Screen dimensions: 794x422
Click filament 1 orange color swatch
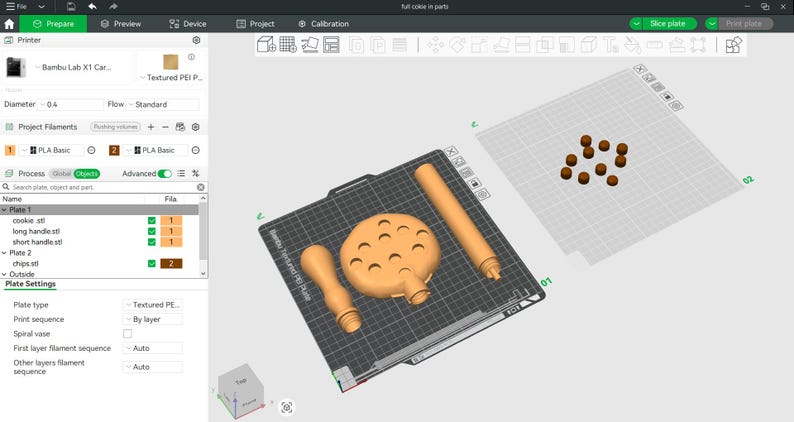(x=10, y=150)
